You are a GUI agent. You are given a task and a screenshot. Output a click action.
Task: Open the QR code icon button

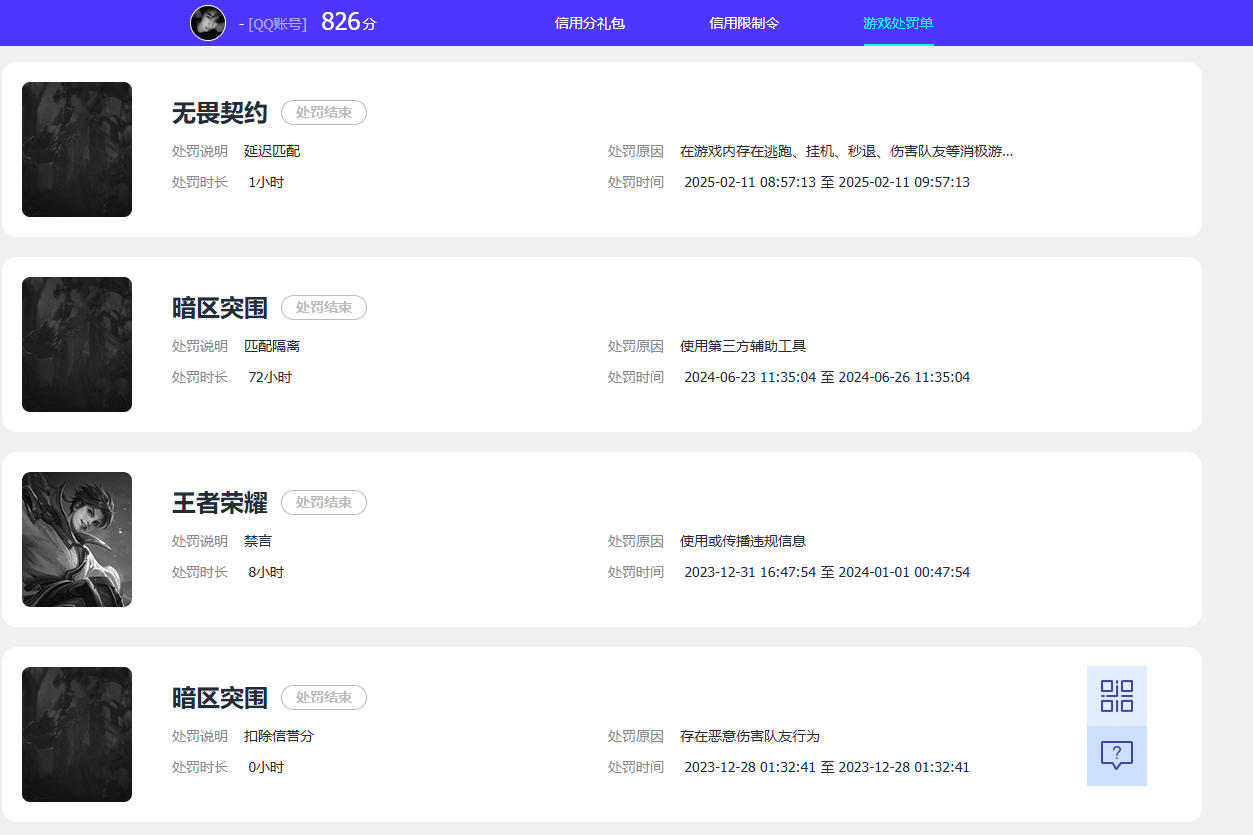point(1117,696)
